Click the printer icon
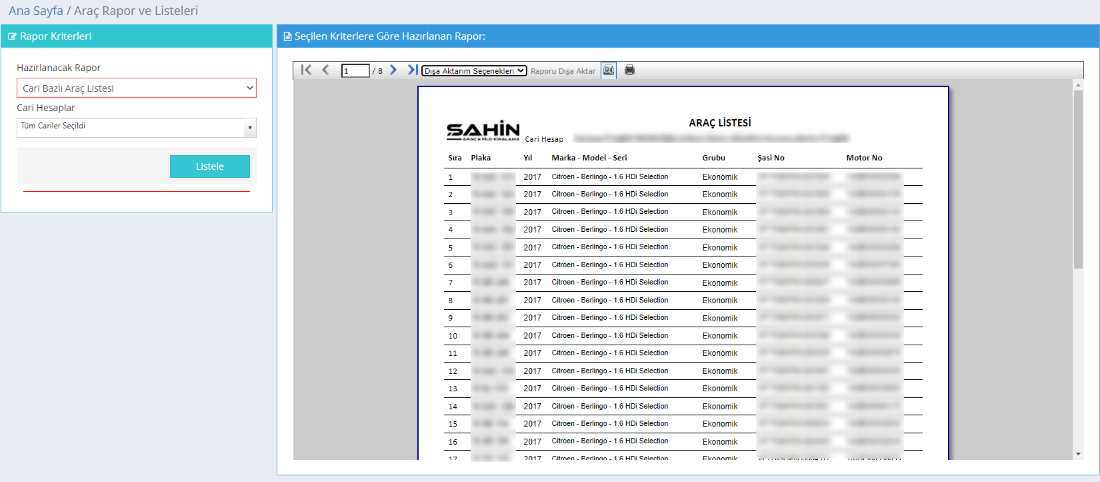Image resolution: width=1100 pixels, height=482 pixels. [x=629, y=70]
